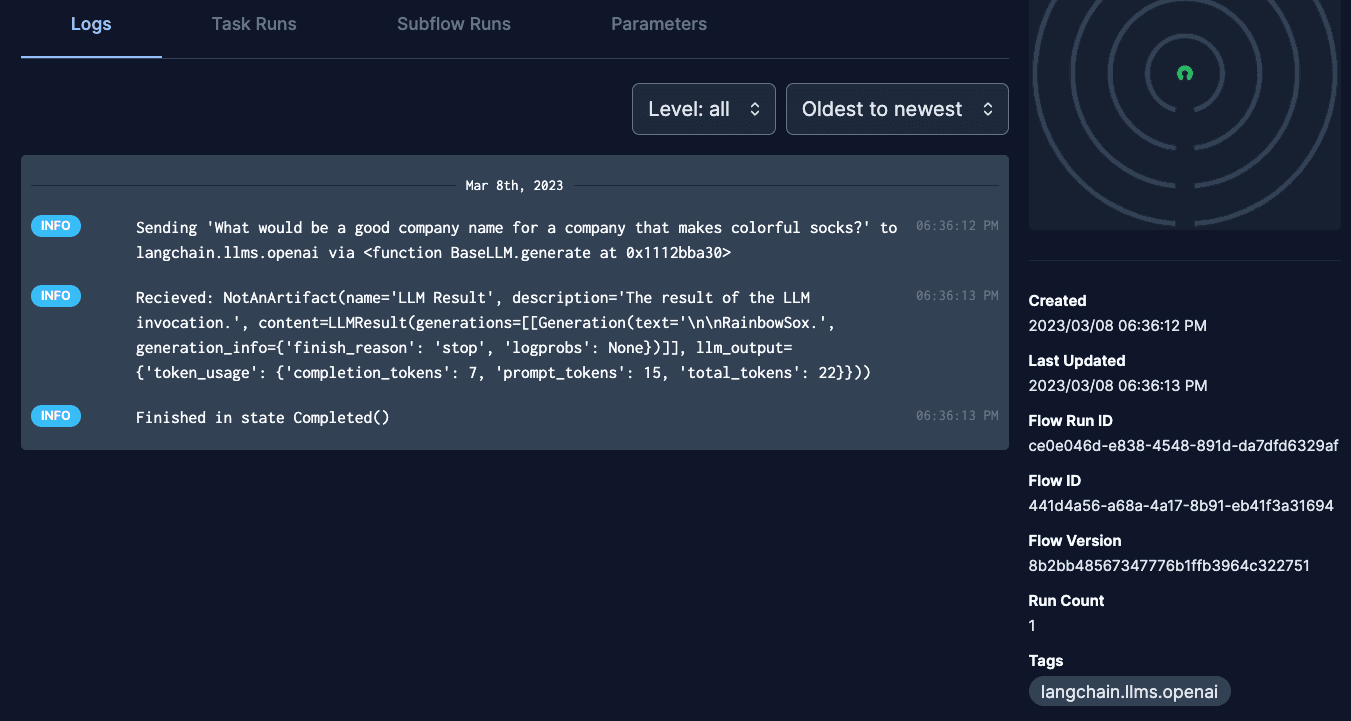
Task: Select the Parameters tab
Action: pyautogui.click(x=659, y=25)
